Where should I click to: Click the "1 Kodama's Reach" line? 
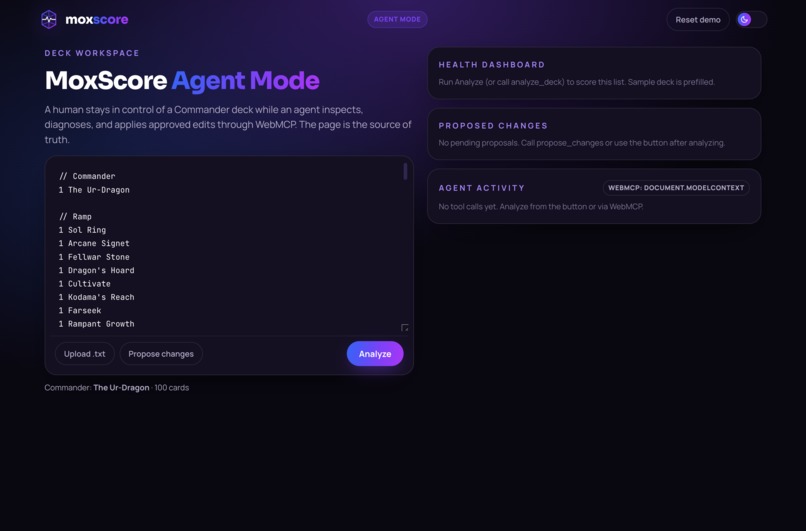96,297
